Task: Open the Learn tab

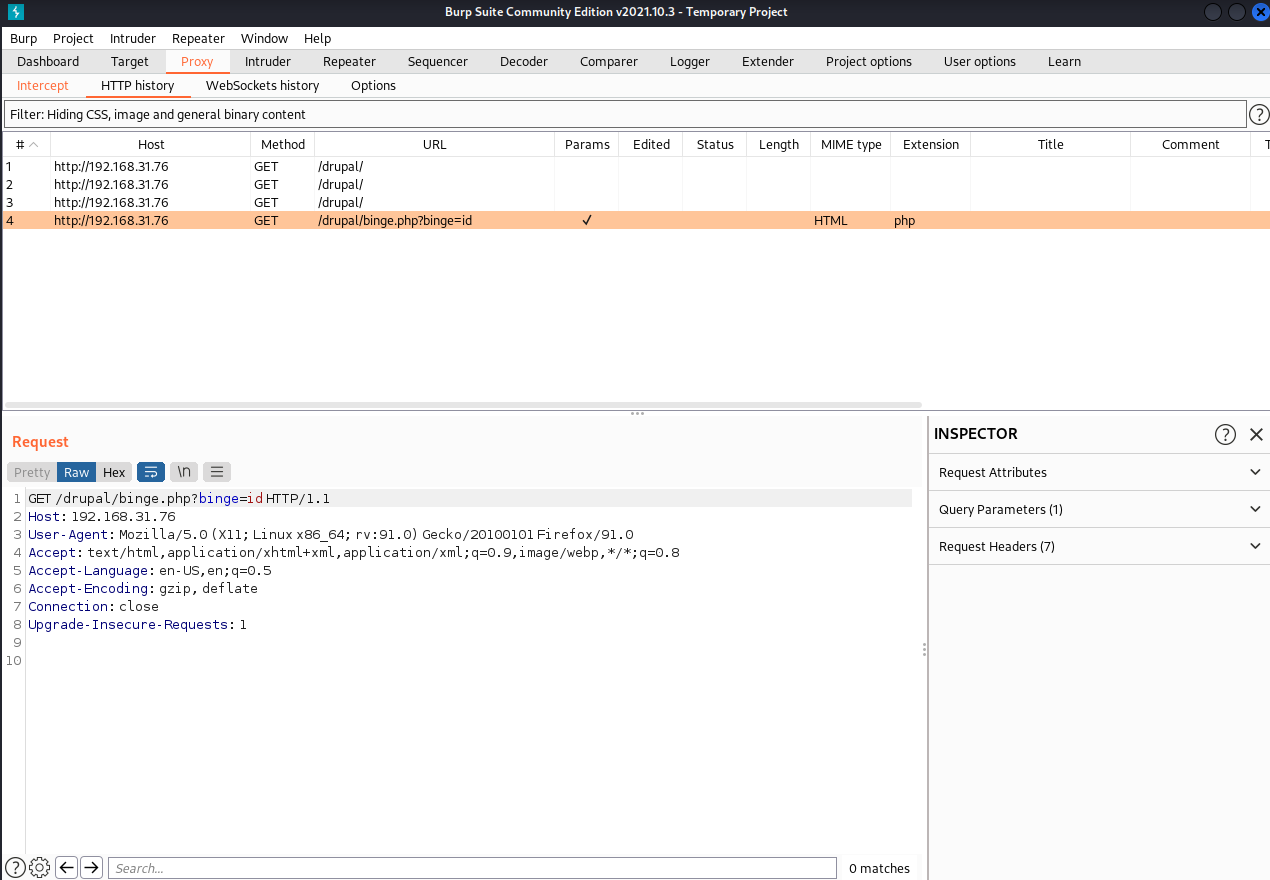Action: point(1064,61)
